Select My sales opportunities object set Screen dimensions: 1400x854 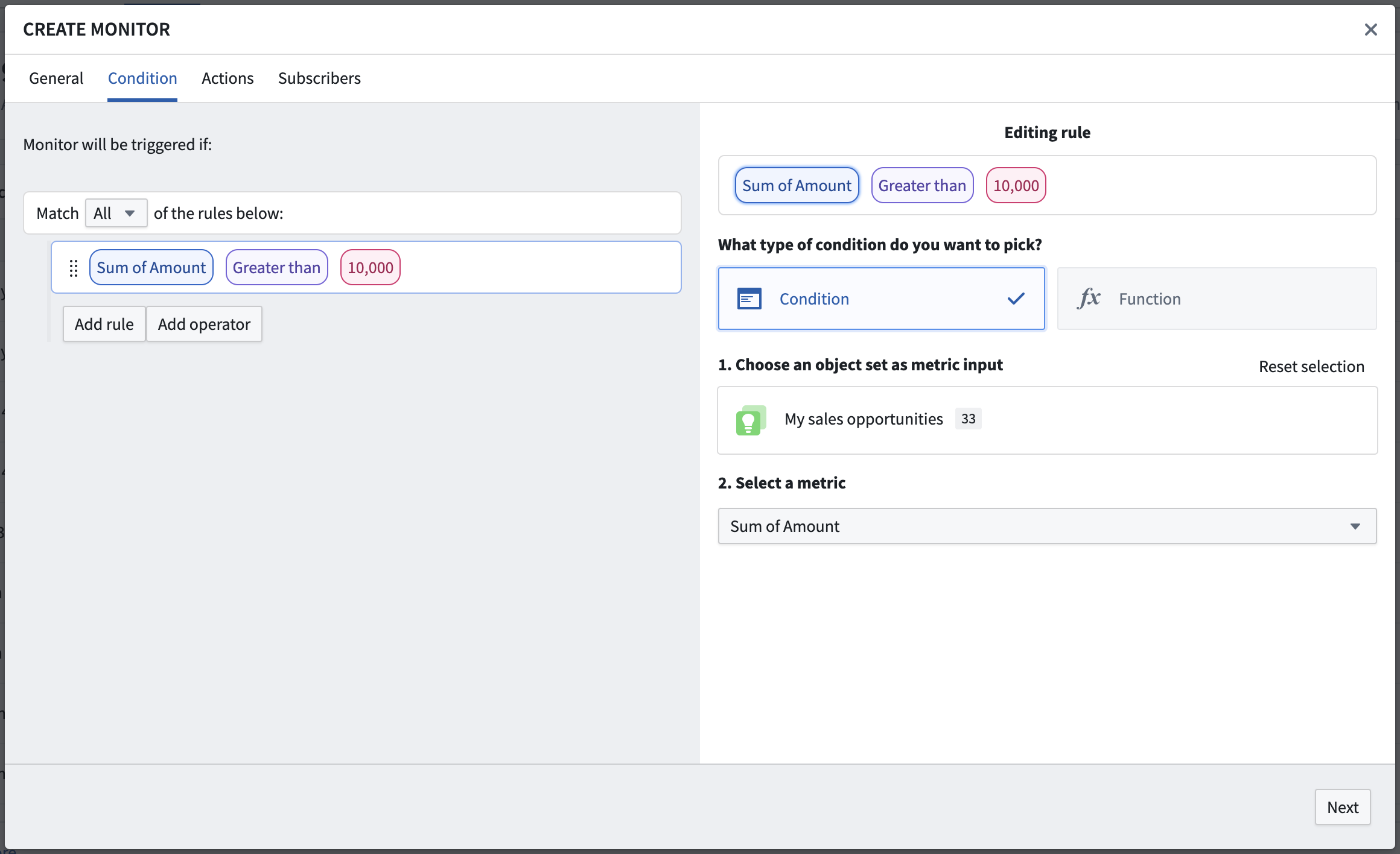tap(1047, 420)
